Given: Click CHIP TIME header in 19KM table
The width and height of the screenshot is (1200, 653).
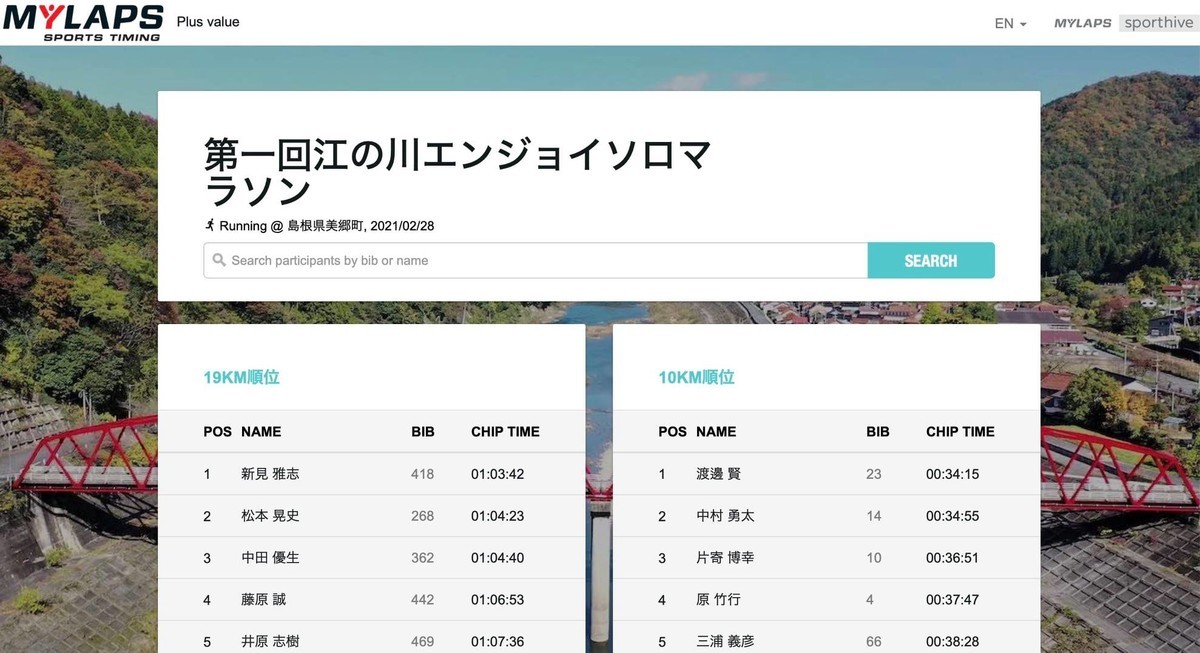Looking at the screenshot, I should pos(505,432).
